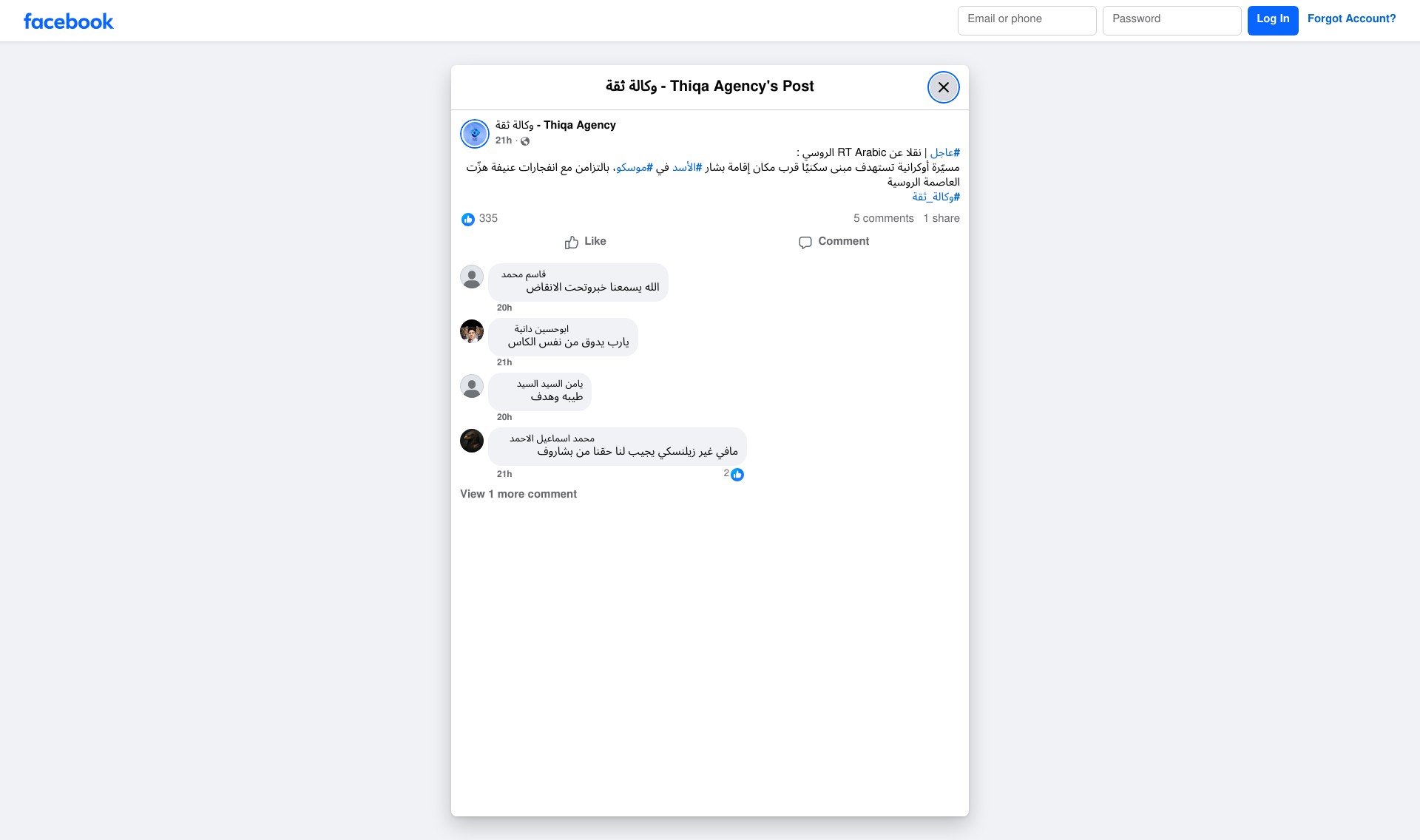Click comment about زيلنسكي
Viewport: 1420px width, 840px height.
tap(638, 451)
